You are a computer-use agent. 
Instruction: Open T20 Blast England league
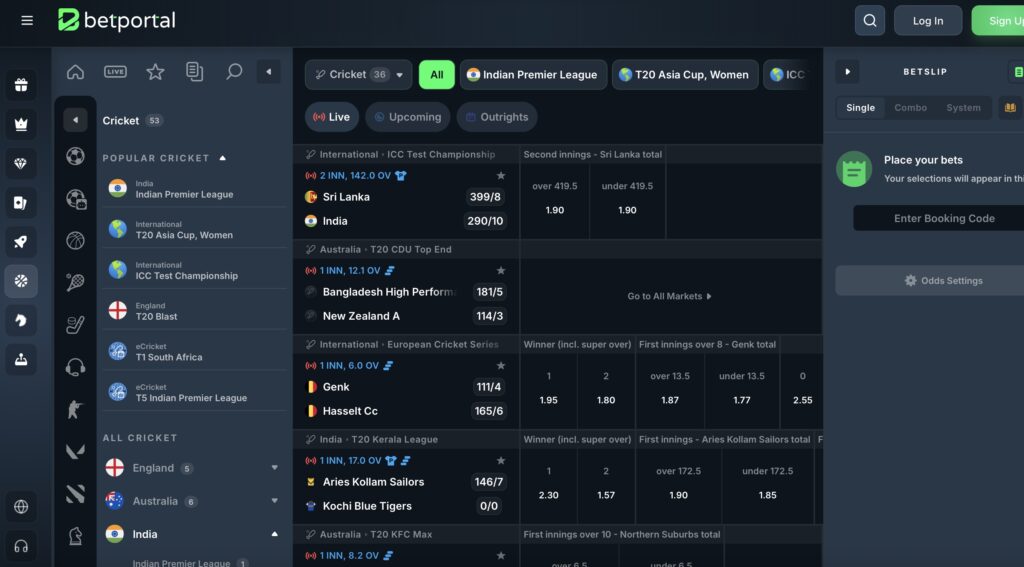194,311
